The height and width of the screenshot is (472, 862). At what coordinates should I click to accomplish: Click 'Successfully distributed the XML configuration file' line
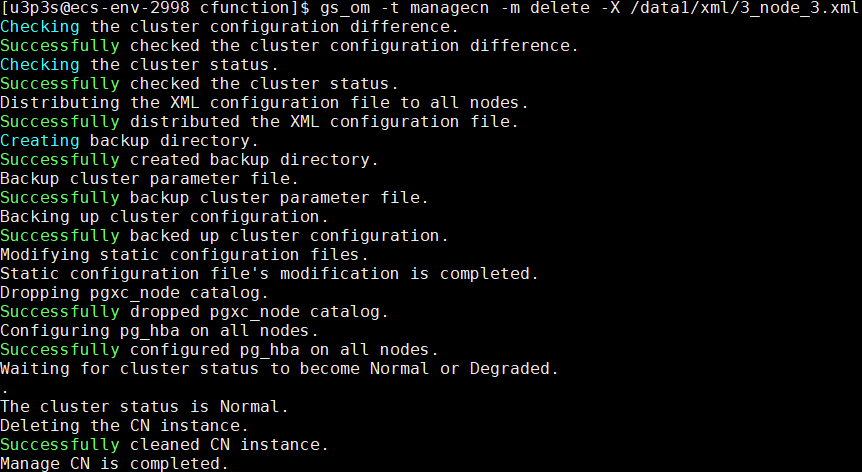coord(259,122)
